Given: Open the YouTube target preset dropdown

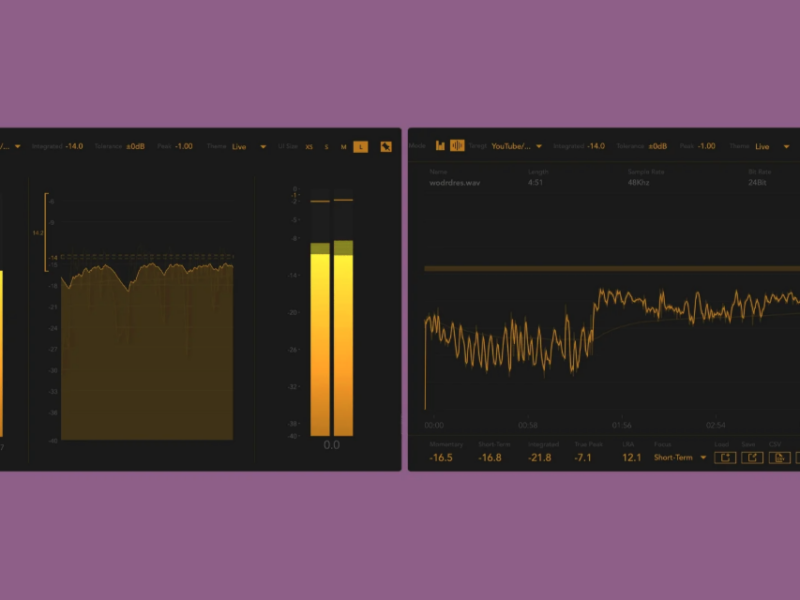Looking at the screenshot, I should (515, 145).
